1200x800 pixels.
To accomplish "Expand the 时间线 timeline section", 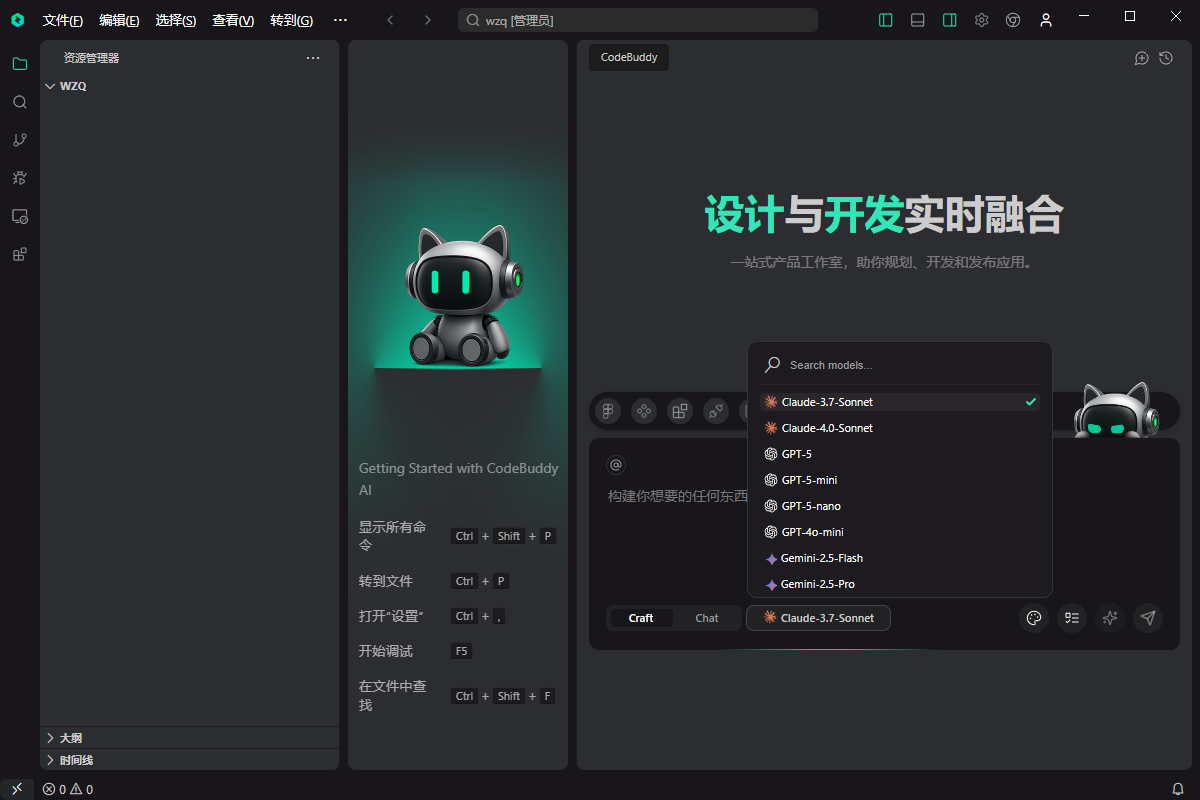I will click(x=190, y=760).
